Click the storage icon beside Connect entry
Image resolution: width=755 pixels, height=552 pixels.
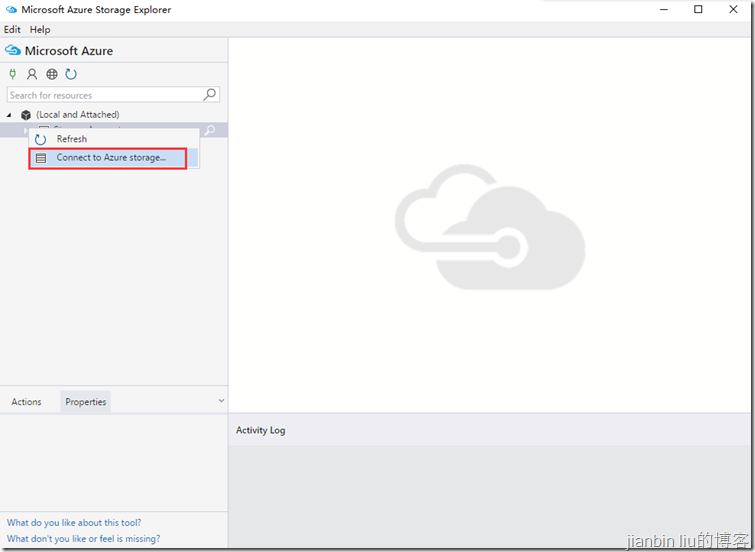(41, 158)
